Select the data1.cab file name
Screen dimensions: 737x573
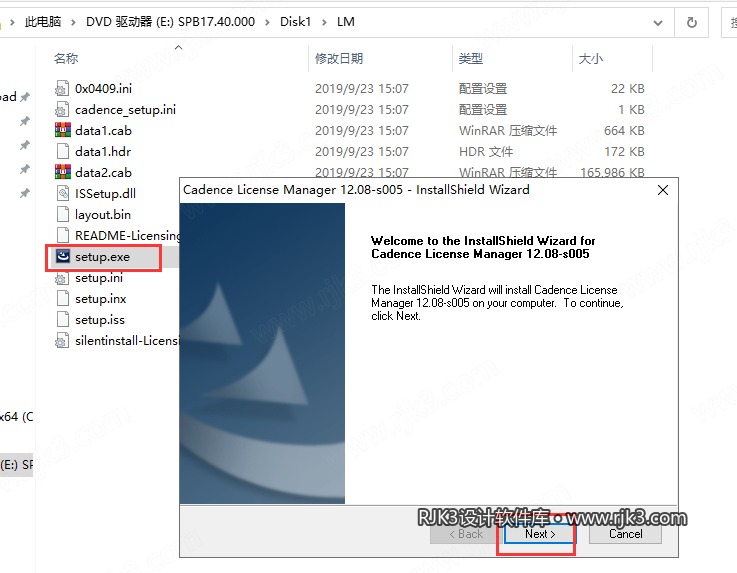103,130
